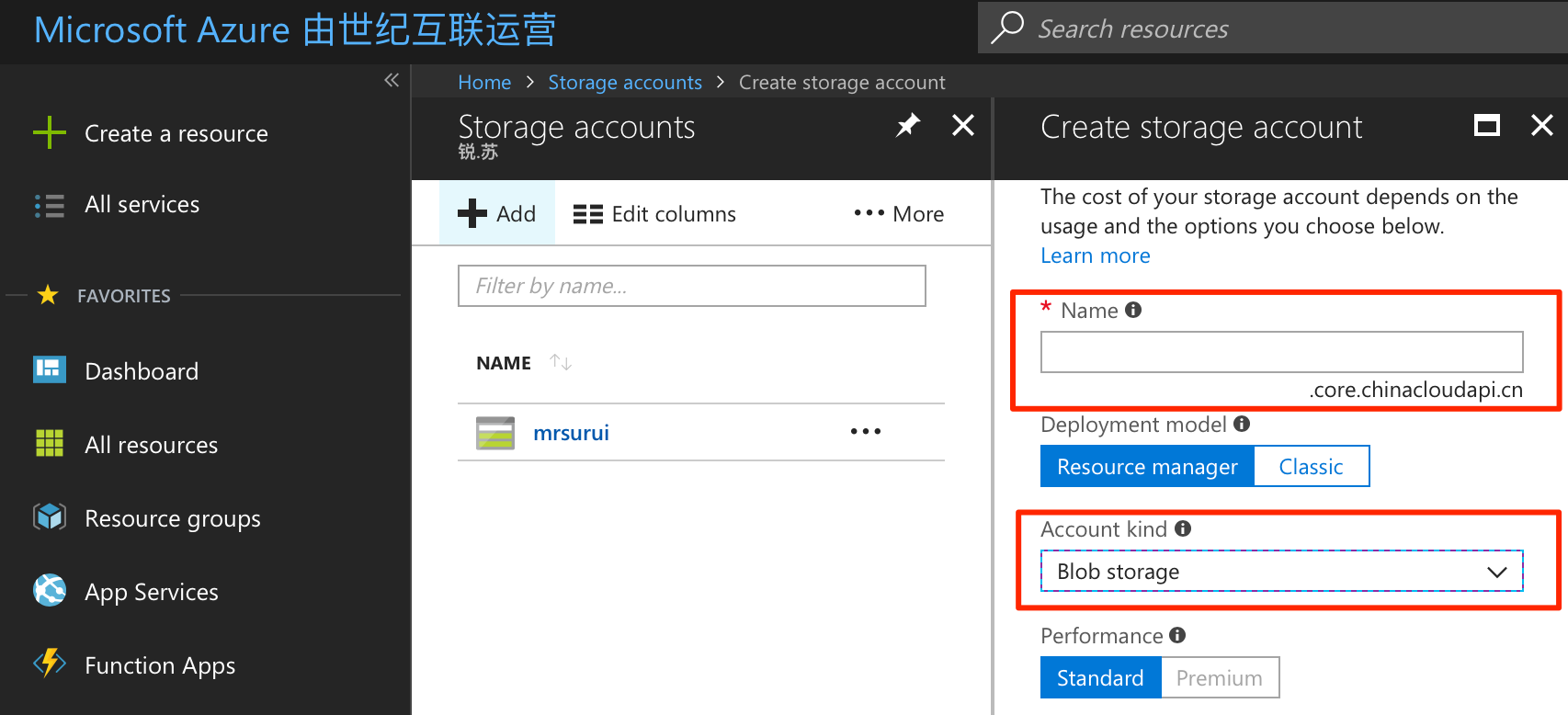Click the Filter by name field
This screenshot has height=715, width=1568.
pyautogui.click(x=691, y=286)
